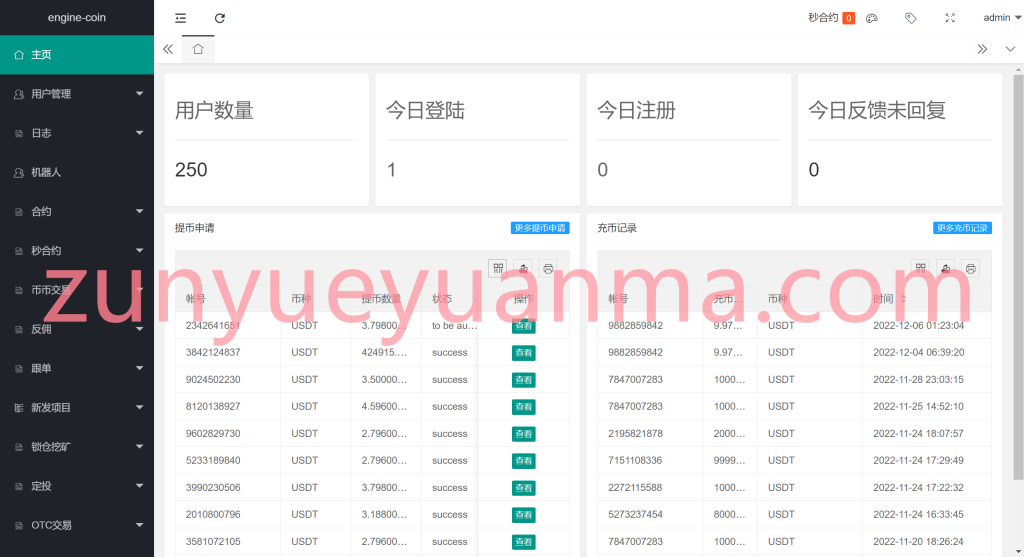View withdrawal row for account 9024502230
Image resolution: width=1024 pixels, height=557 pixels.
point(524,380)
